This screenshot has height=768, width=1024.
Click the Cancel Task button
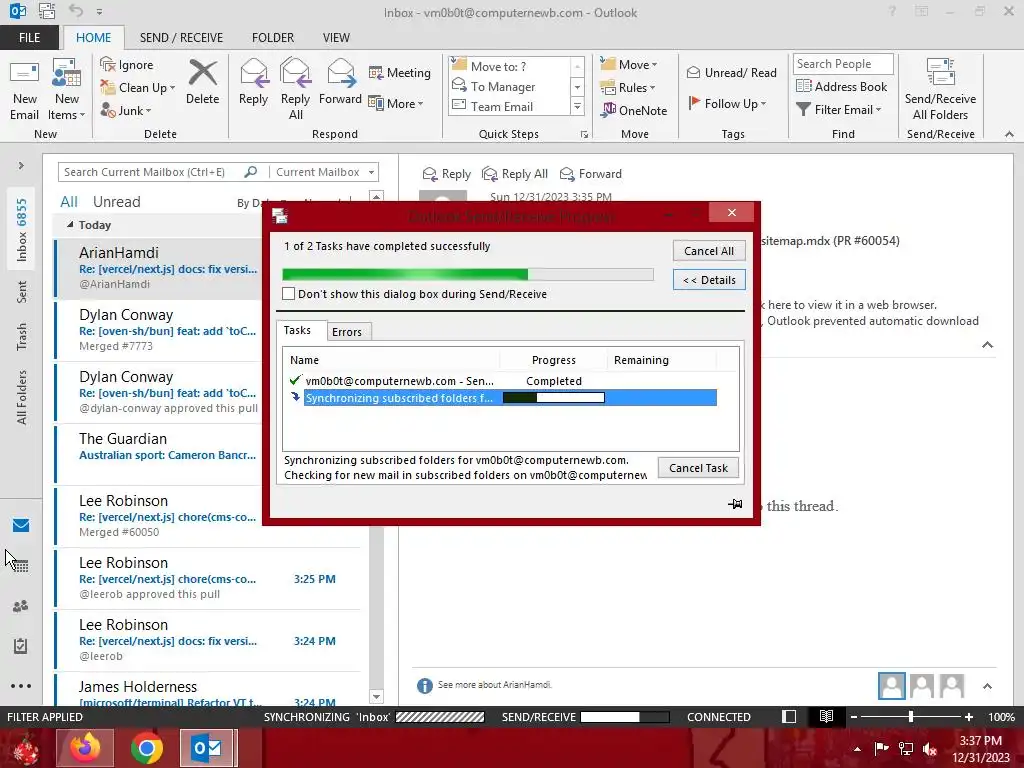click(x=698, y=468)
